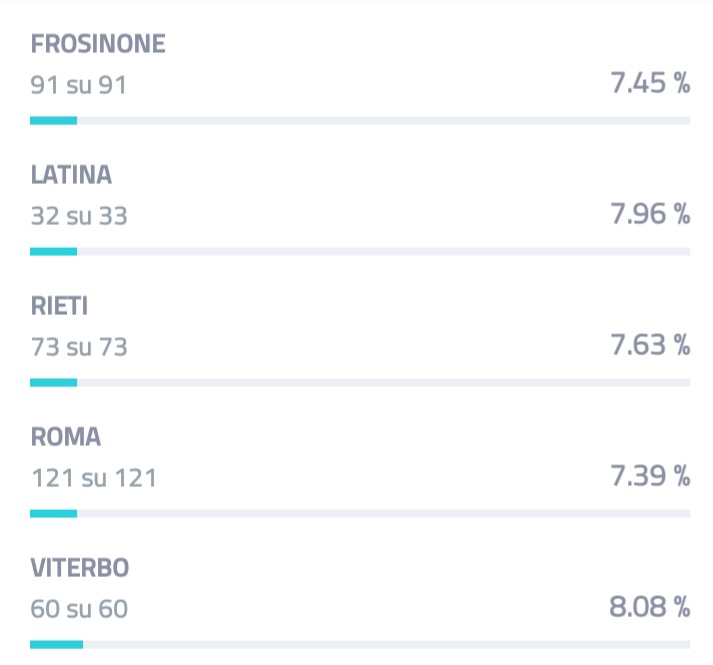Click the Rieti turnout progress bar

[360, 383]
